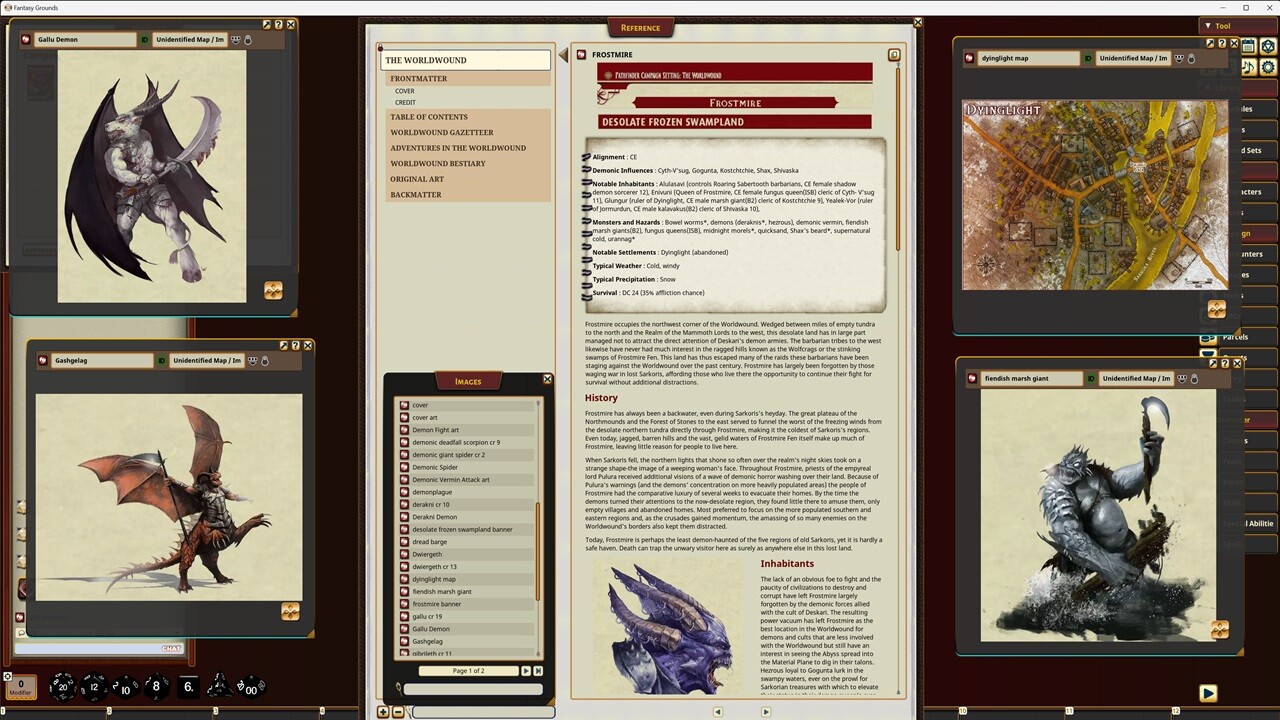Roll the d12 die
The image size is (1280, 720).
pos(94,687)
